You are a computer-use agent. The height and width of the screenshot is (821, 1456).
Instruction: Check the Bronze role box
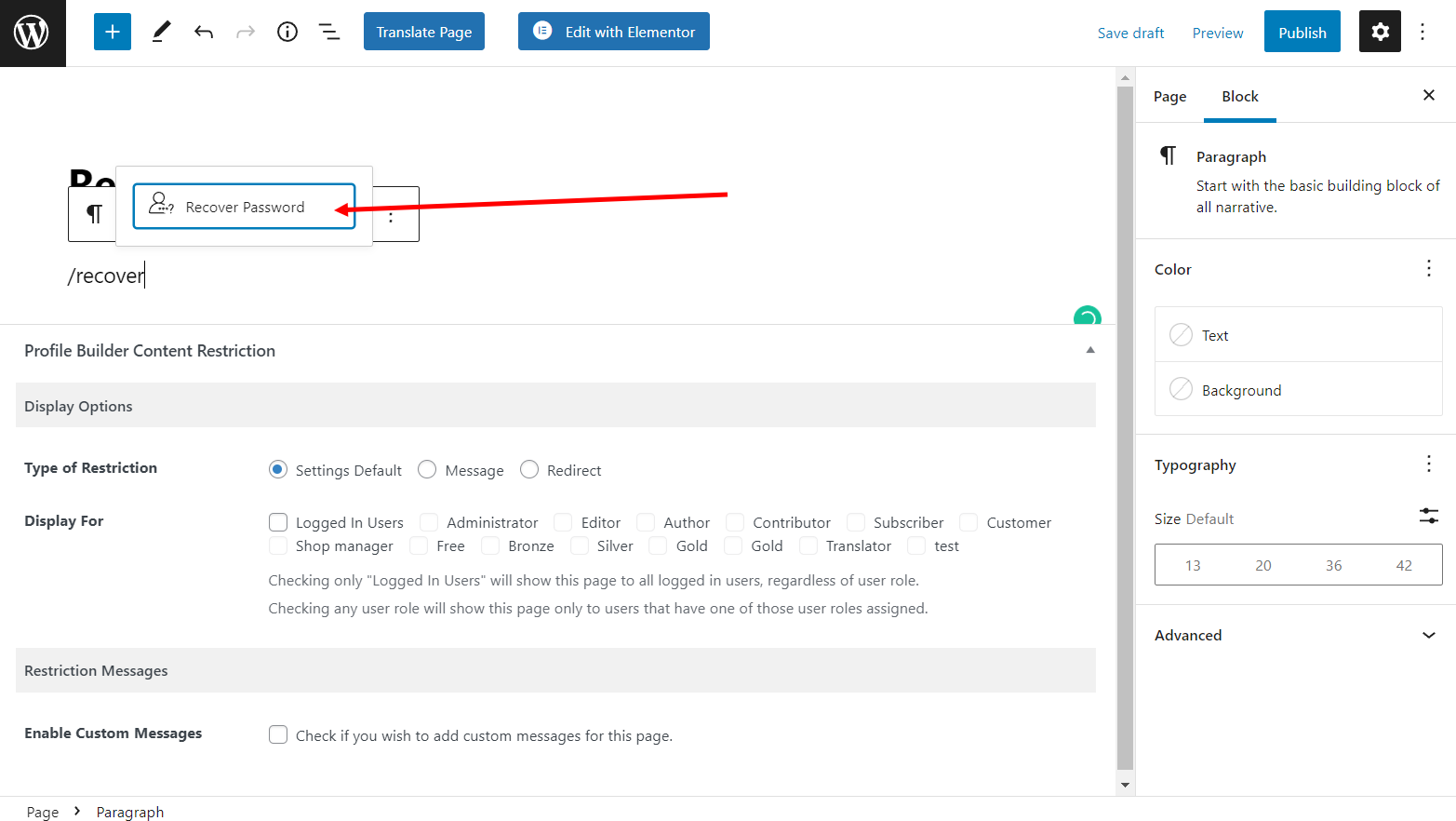coord(490,545)
